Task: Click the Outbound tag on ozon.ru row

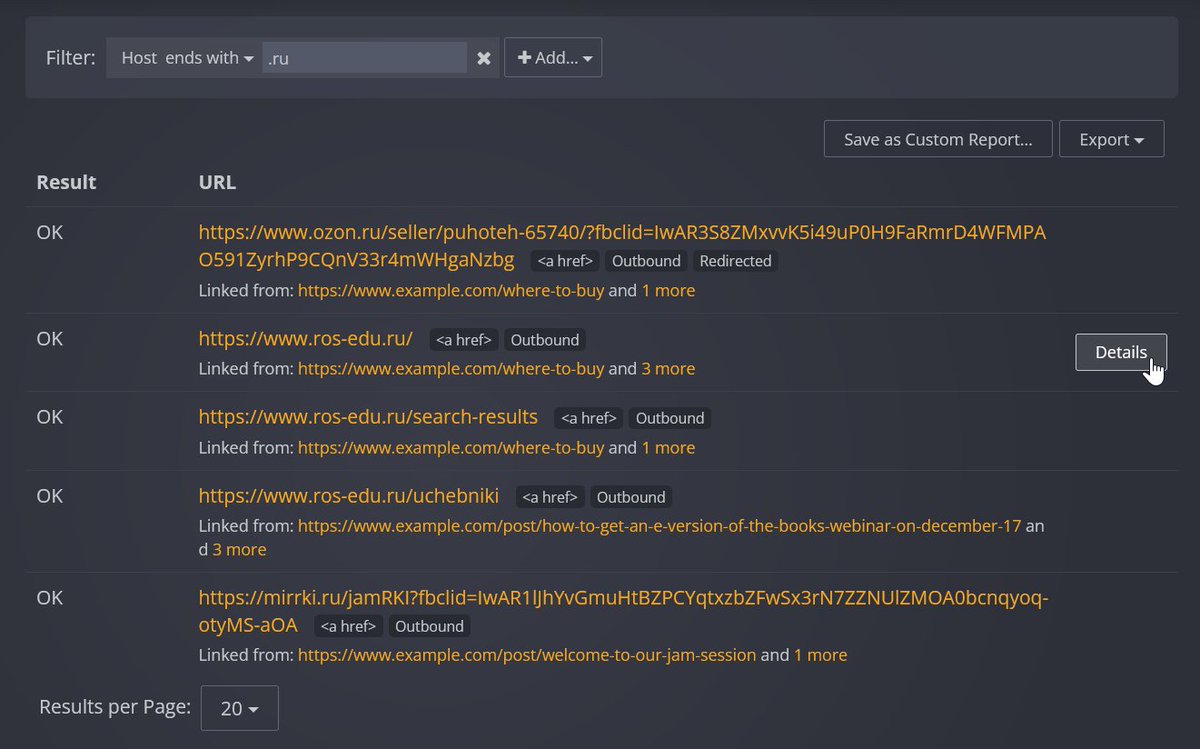Action: pyautogui.click(x=646, y=261)
